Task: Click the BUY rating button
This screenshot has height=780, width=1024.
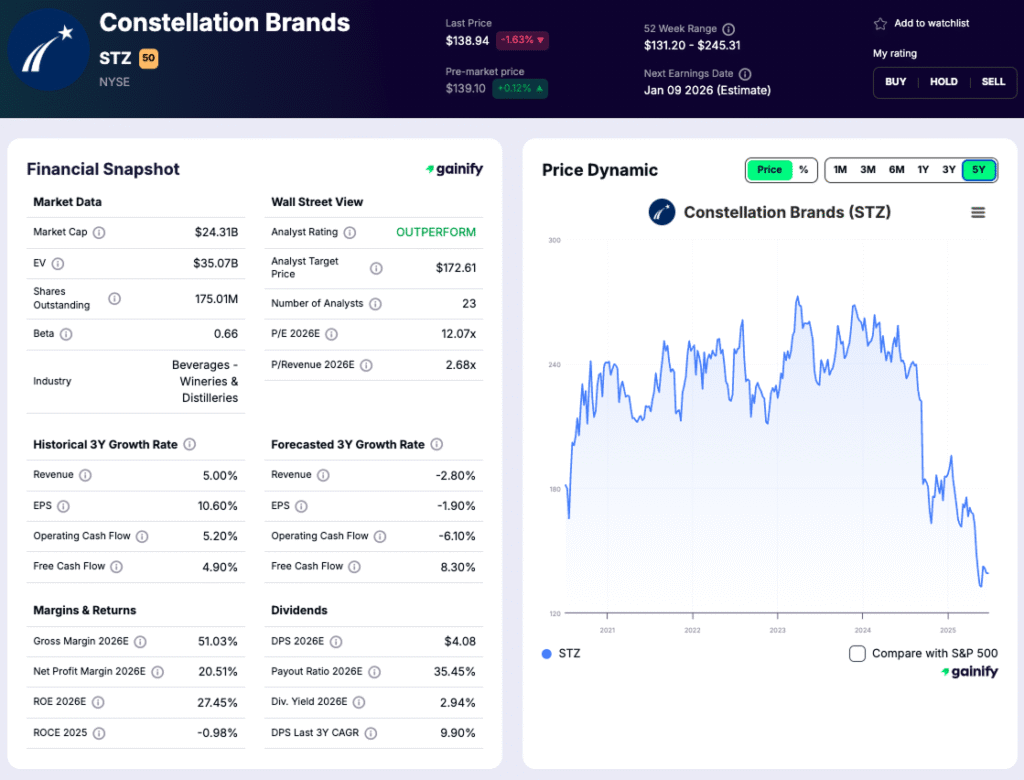Action: pos(895,82)
